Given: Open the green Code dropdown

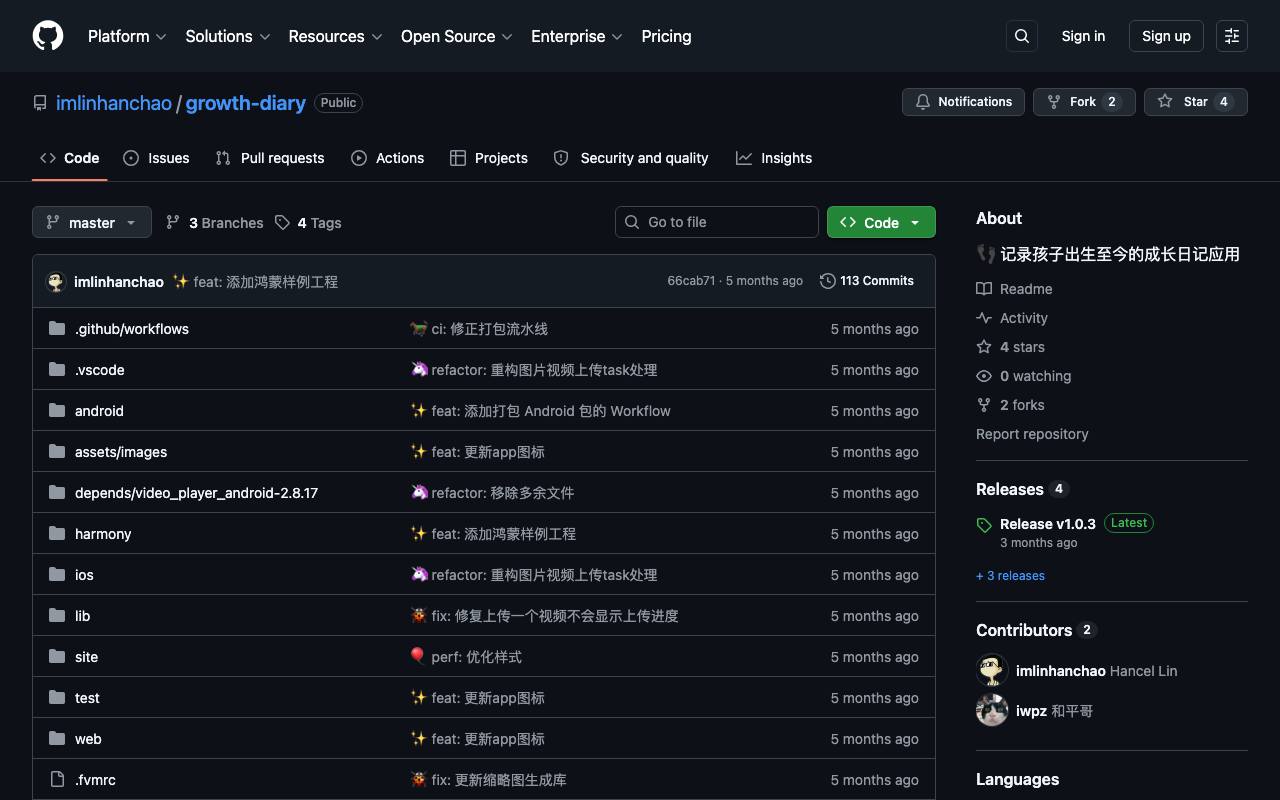Looking at the screenshot, I should click(x=881, y=222).
